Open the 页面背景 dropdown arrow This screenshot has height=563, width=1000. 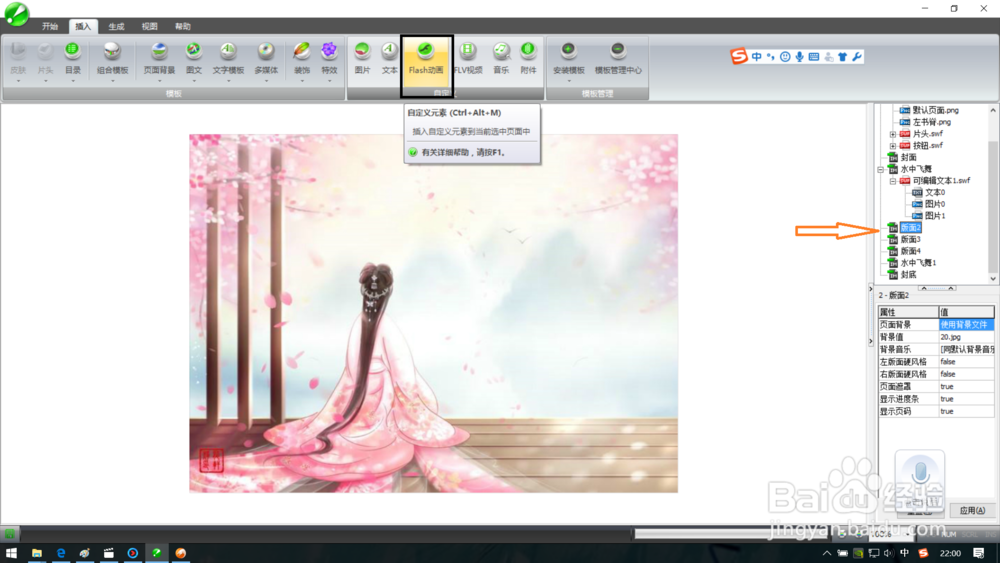[159, 81]
